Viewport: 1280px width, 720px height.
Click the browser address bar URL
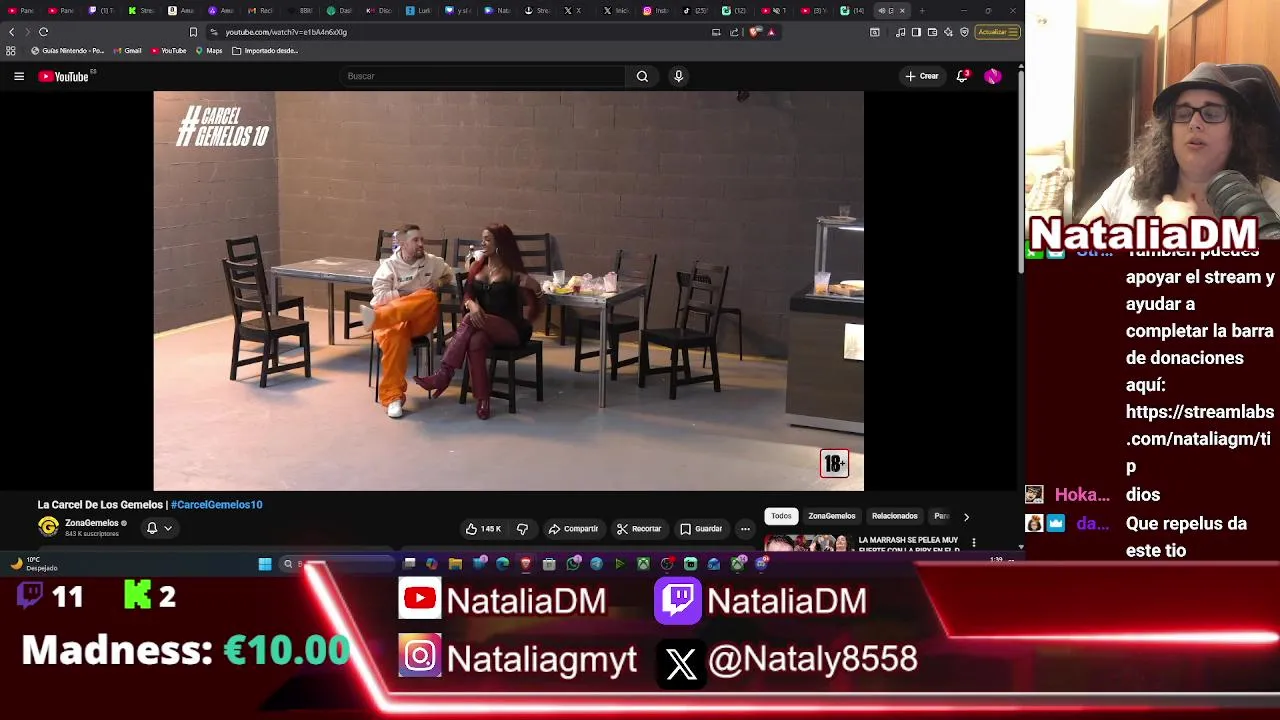tap(286, 32)
